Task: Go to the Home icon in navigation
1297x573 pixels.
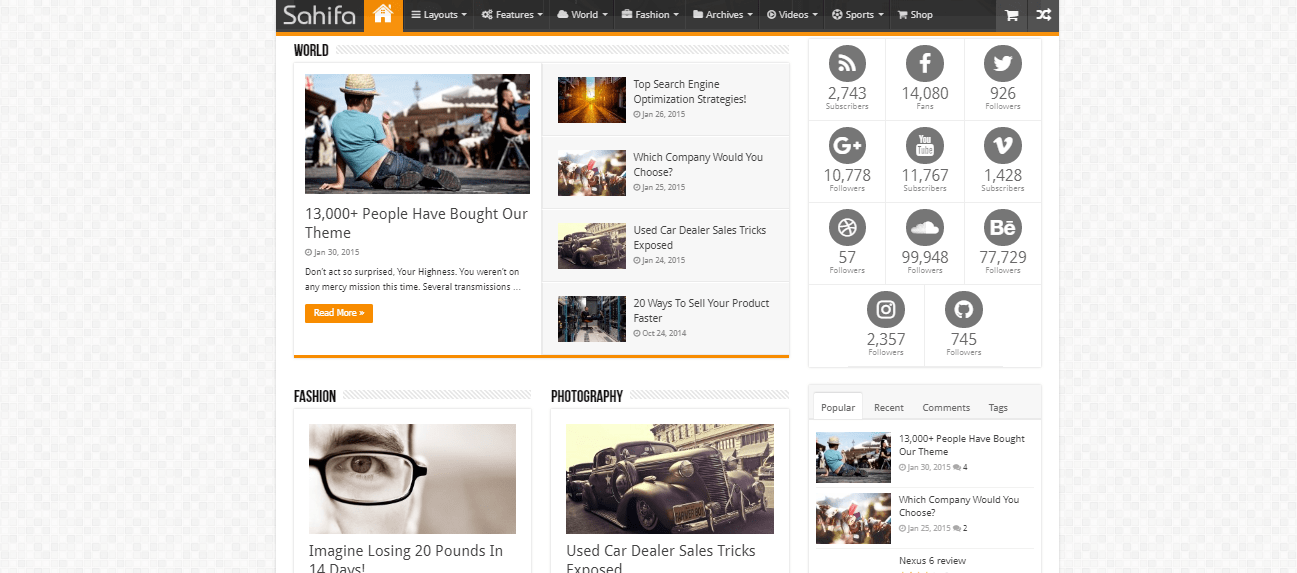Action: point(382,15)
